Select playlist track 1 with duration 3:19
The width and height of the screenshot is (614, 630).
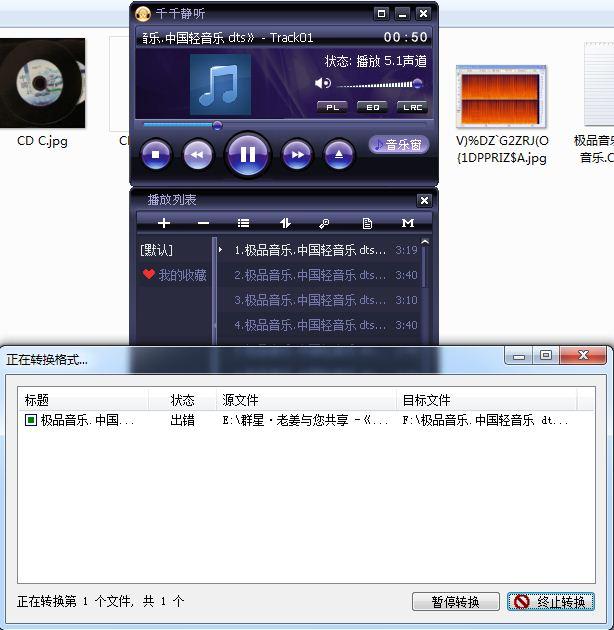coord(319,250)
